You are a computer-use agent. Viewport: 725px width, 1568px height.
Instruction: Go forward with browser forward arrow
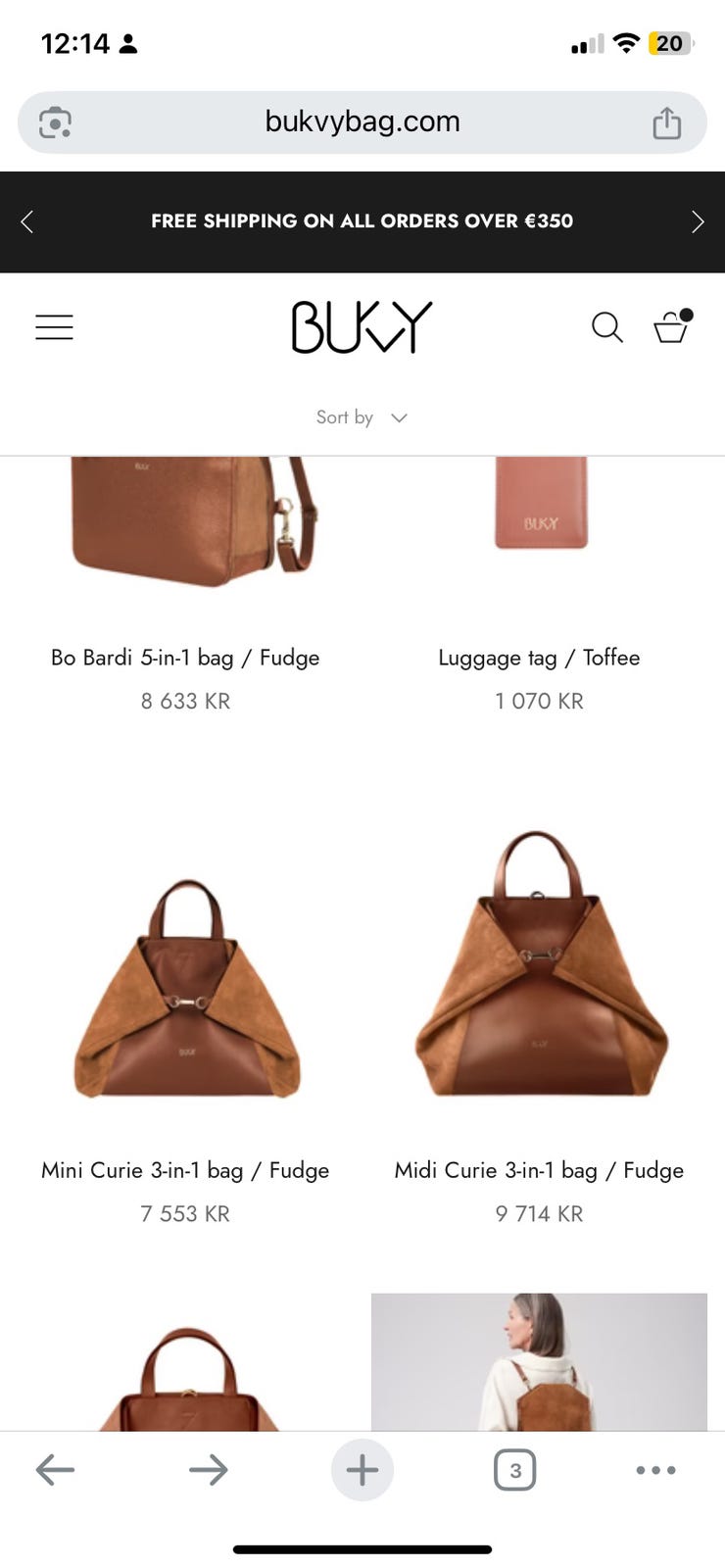(209, 1470)
